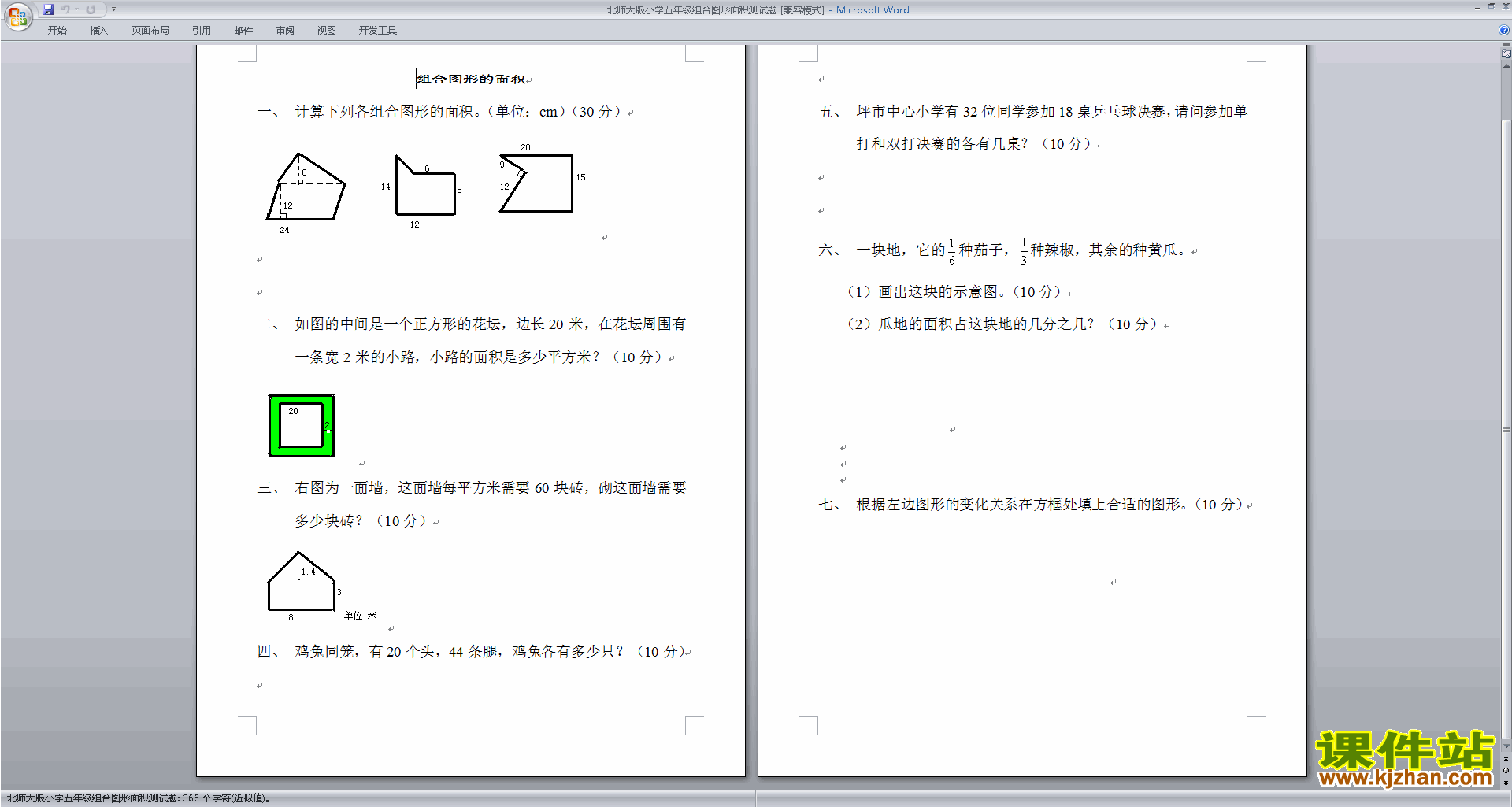Open the Undo history dropdown arrow

[x=76, y=9]
